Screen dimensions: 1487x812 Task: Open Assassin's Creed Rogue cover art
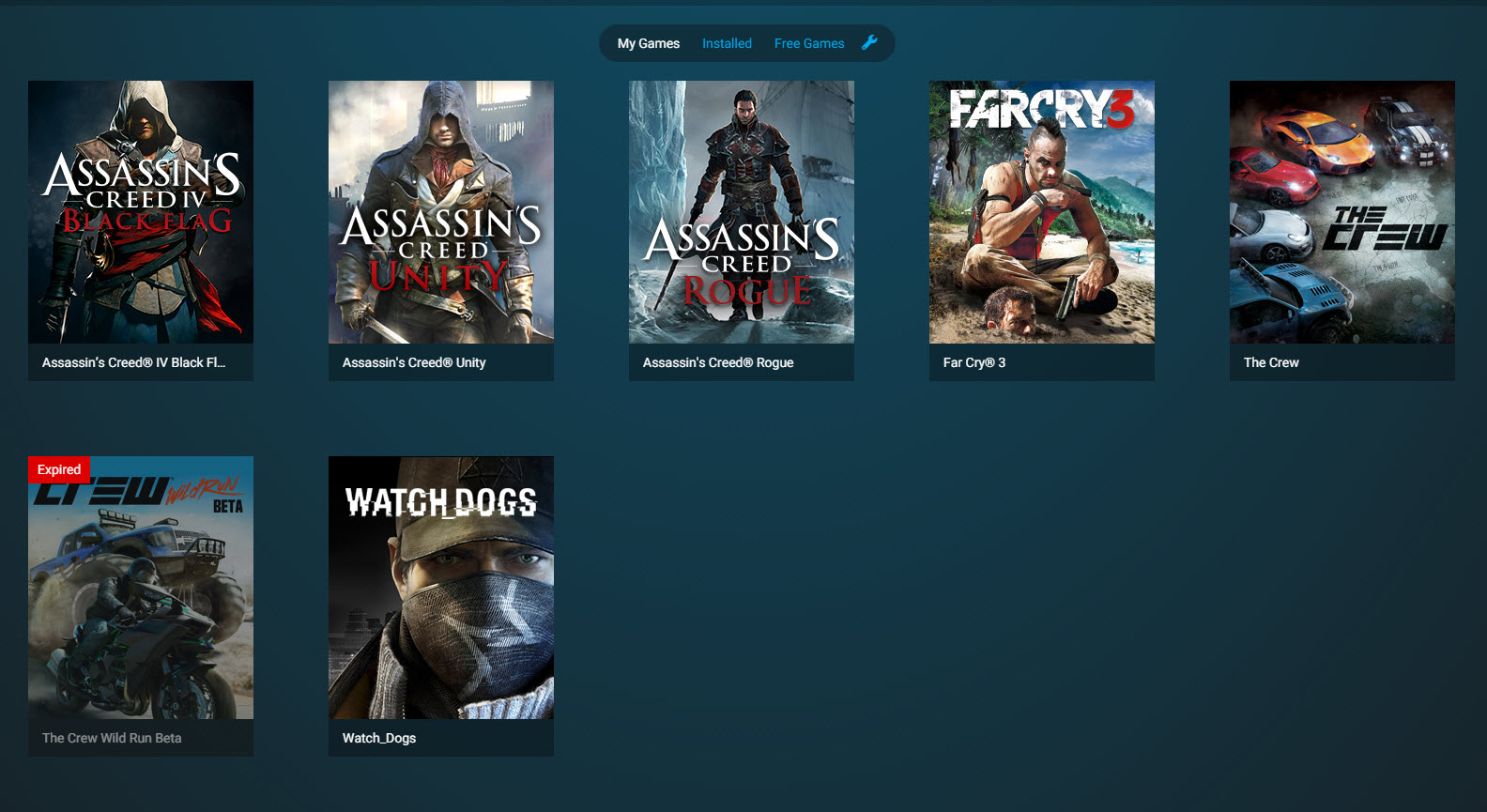coord(742,212)
